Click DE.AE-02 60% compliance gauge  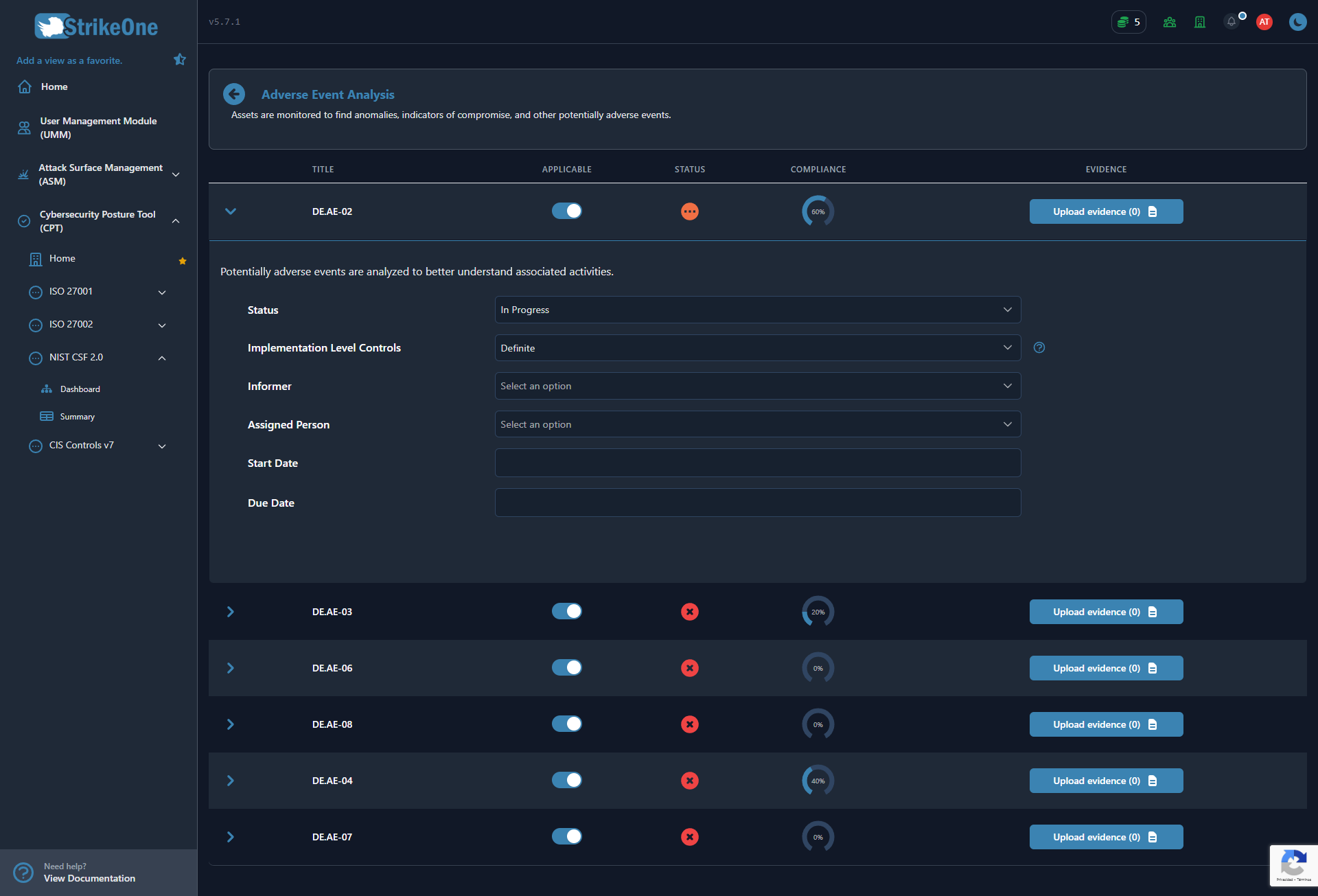coord(818,211)
